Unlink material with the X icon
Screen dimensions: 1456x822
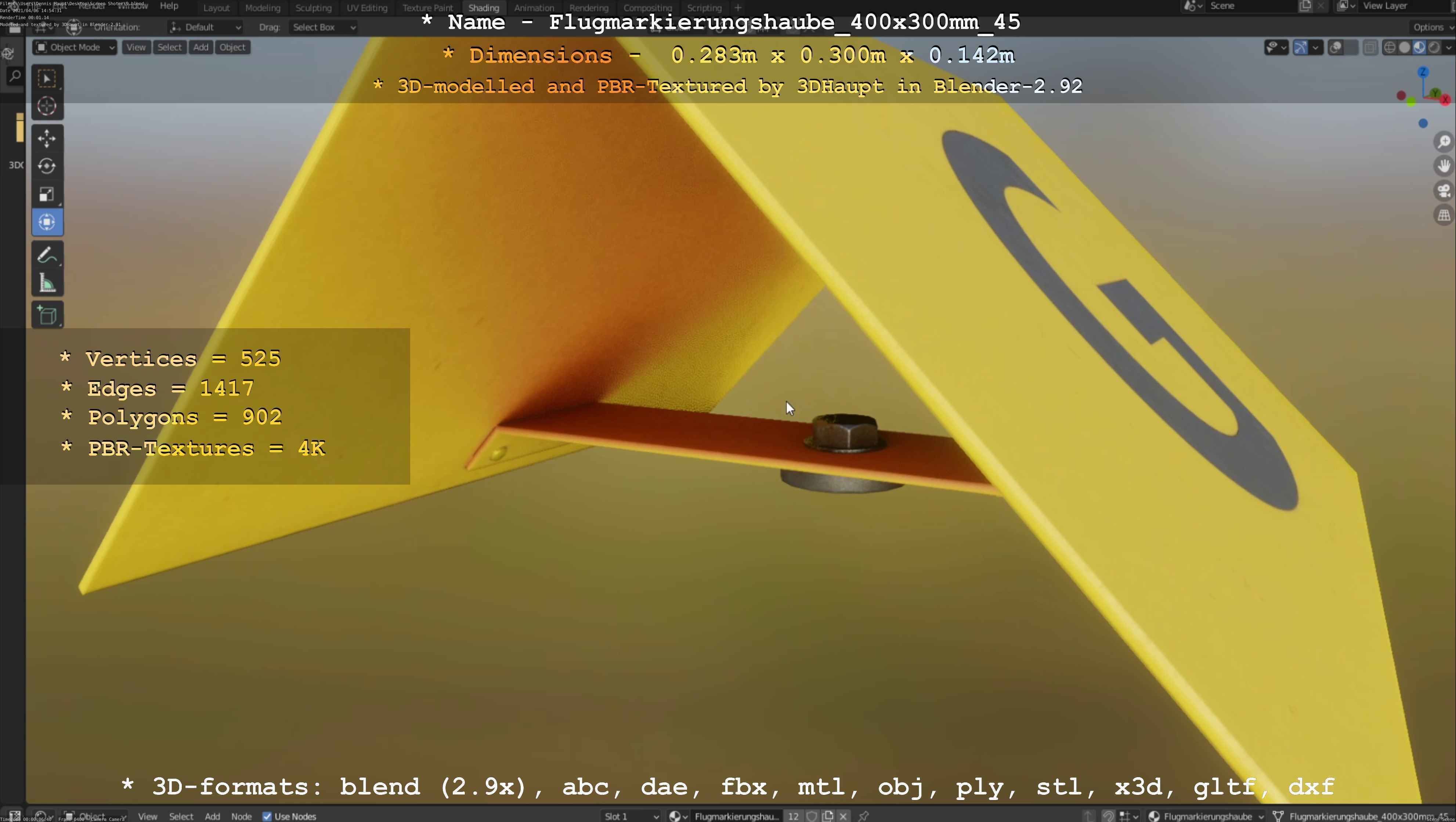(843, 816)
